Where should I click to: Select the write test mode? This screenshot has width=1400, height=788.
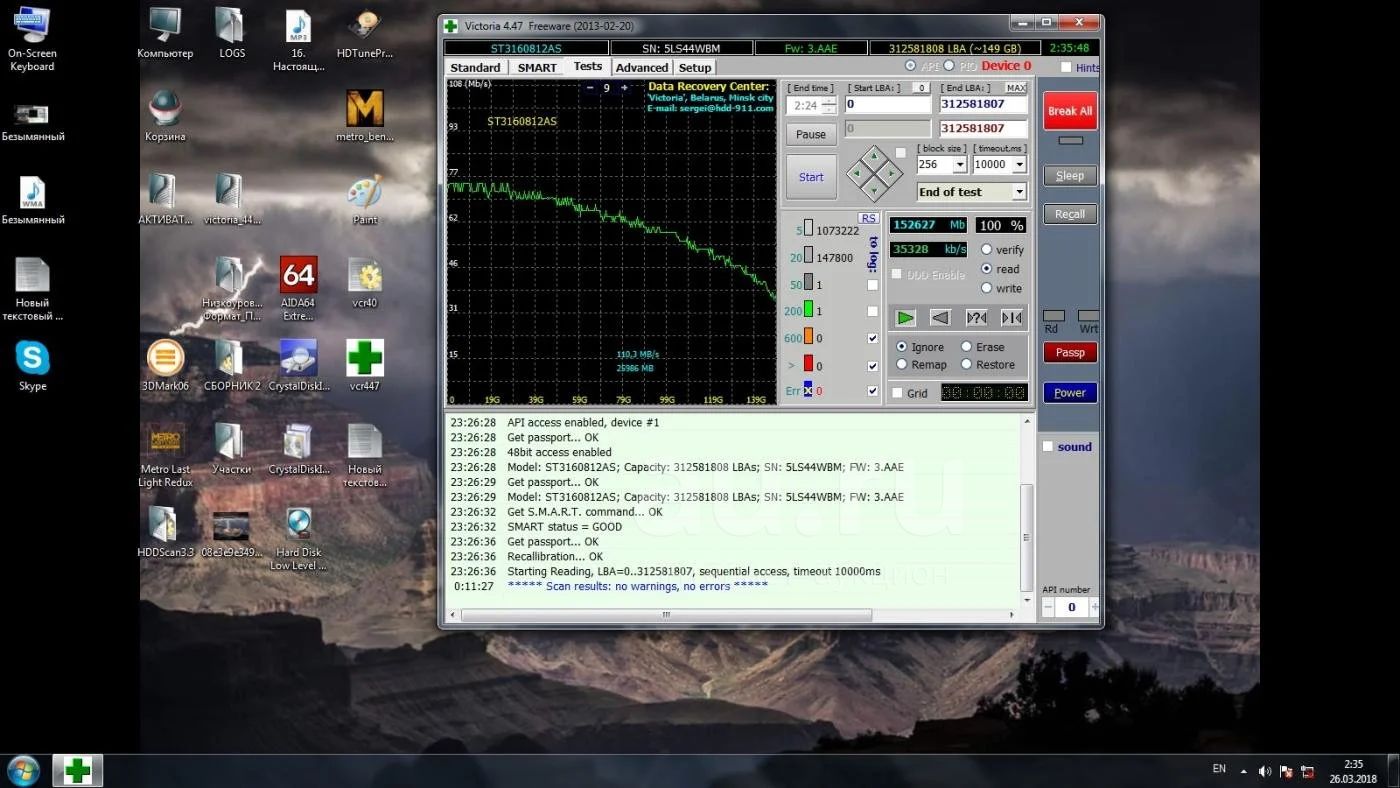987,288
